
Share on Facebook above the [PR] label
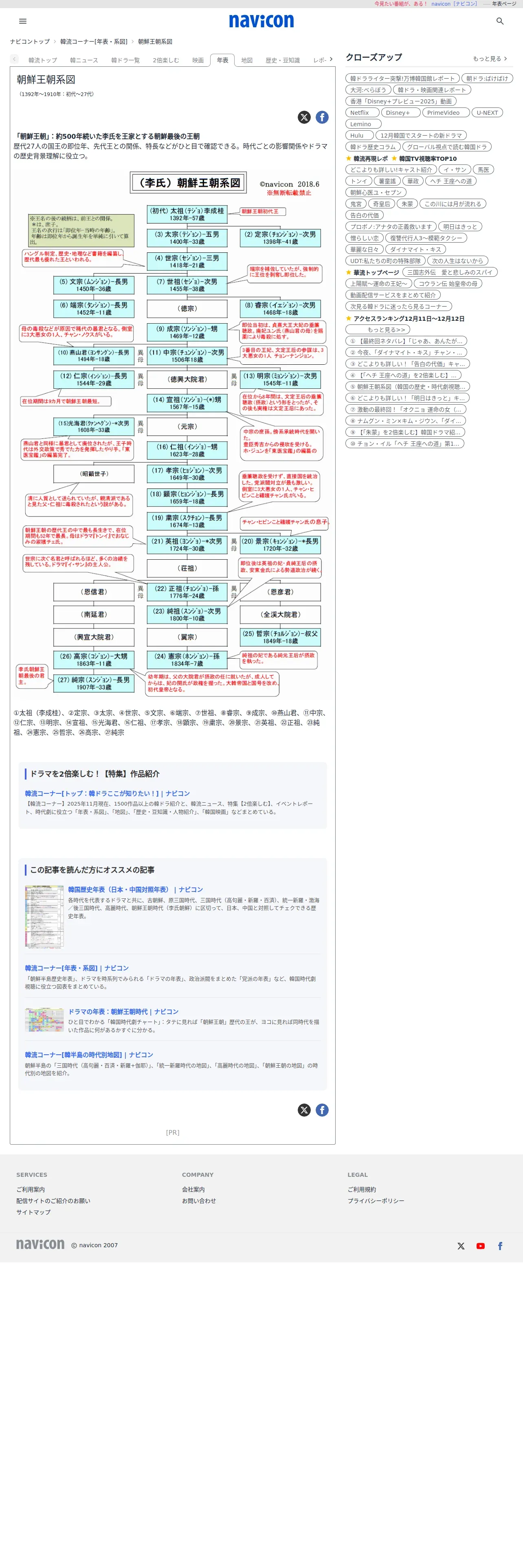pyautogui.click(x=322, y=1110)
